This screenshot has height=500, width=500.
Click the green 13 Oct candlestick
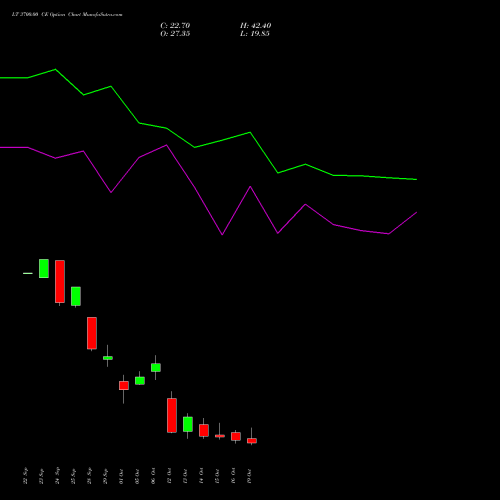(188, 424)
